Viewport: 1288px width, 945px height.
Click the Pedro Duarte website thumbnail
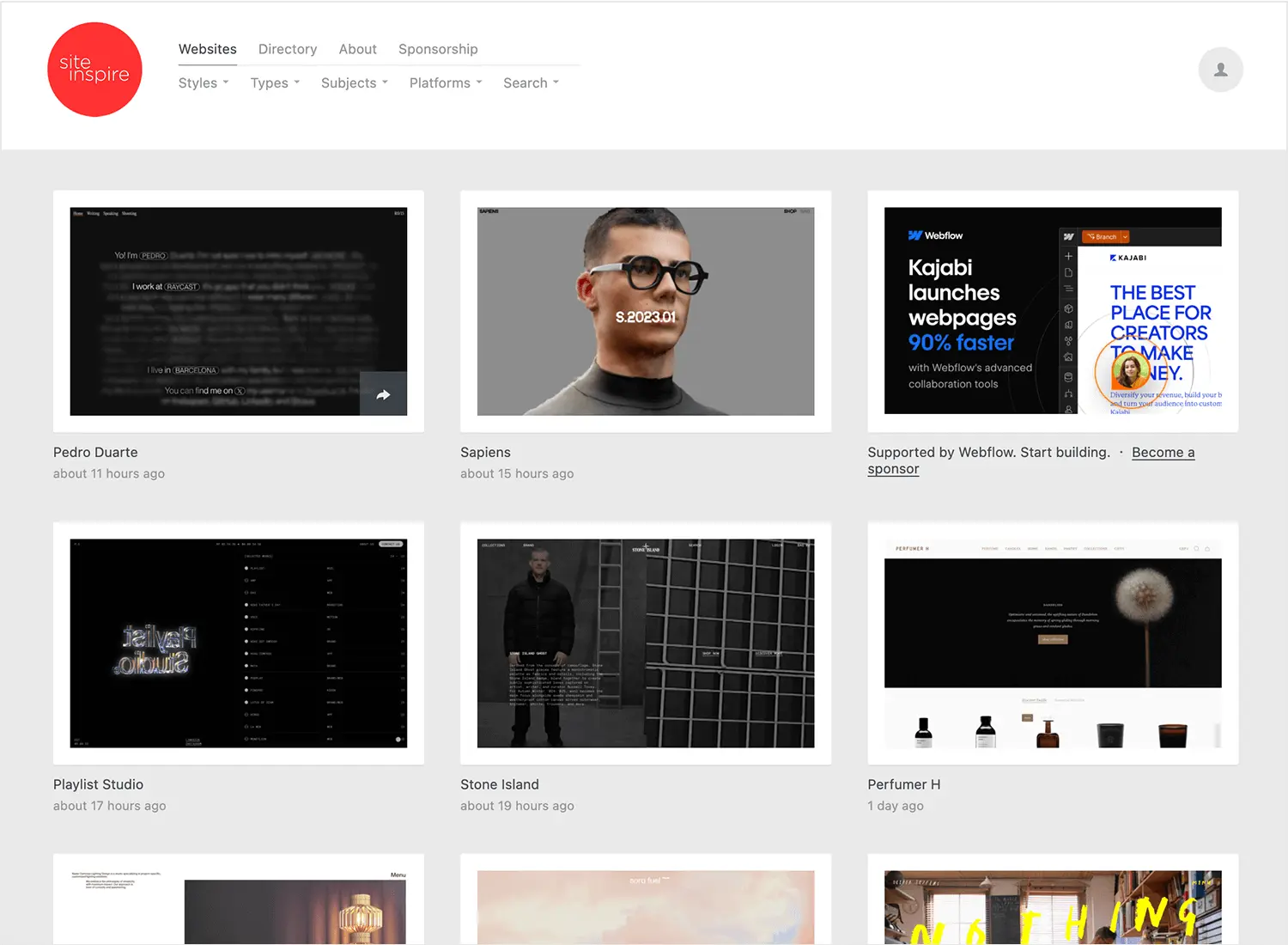point(239,311)
